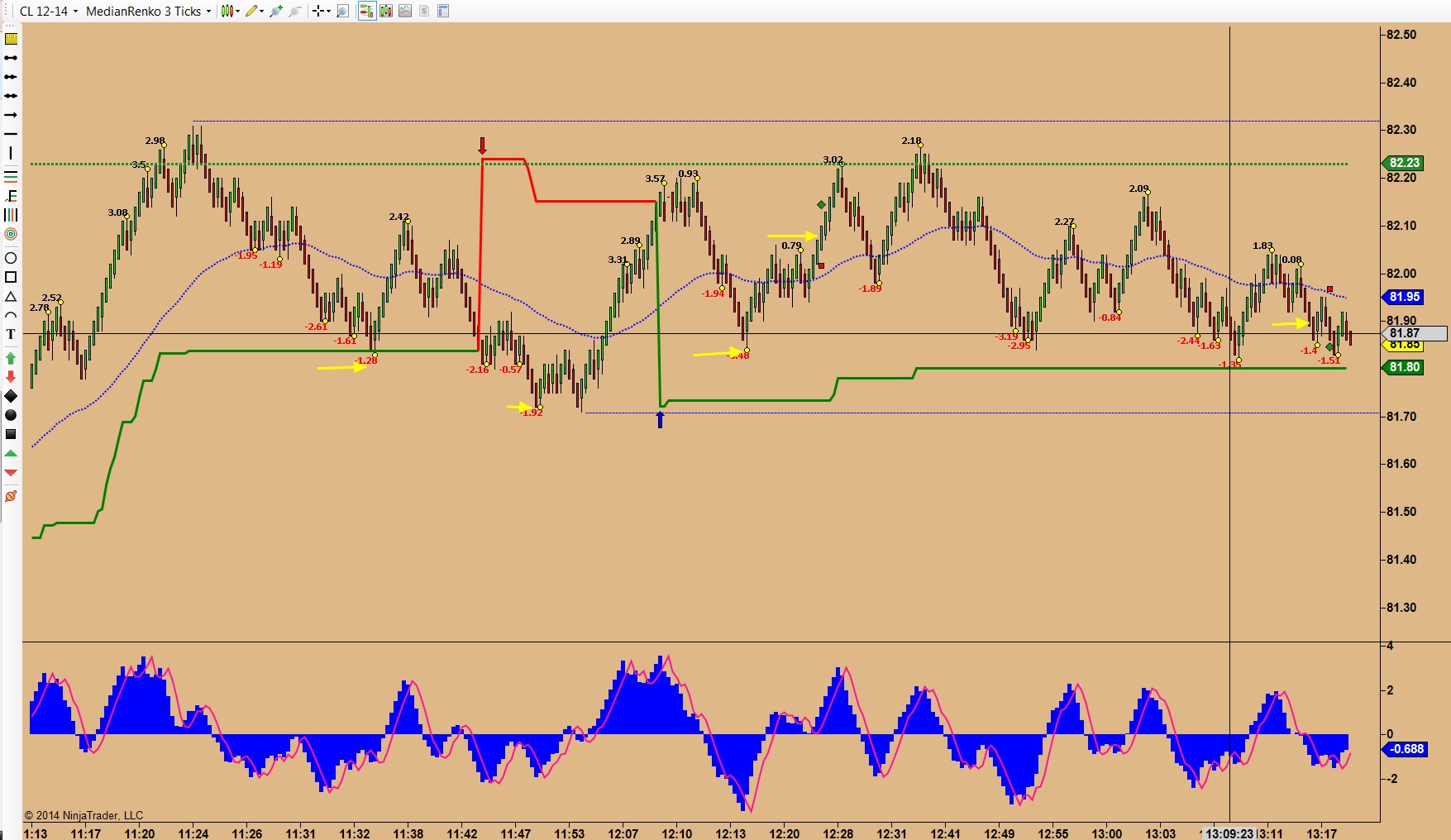Select the Fibonacci Time Extensions tool
Viewport: 1451px width, 840px height.
11,215
